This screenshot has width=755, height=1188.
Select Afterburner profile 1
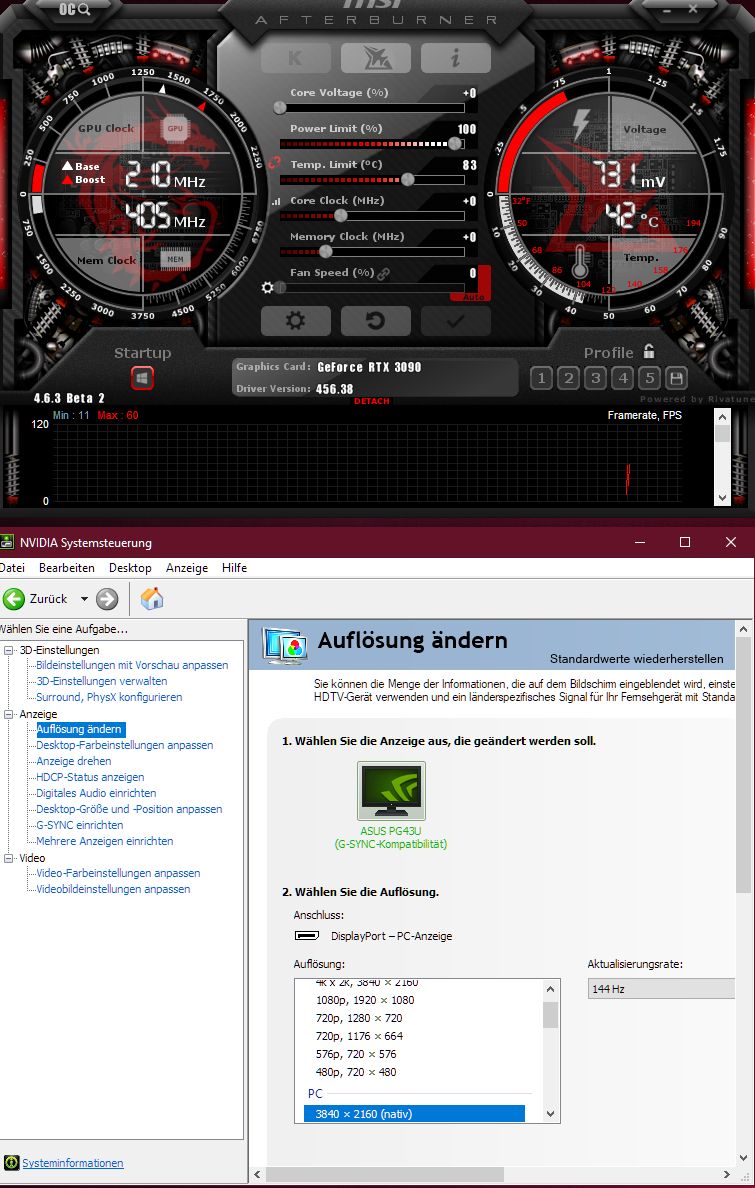click(541, 377)
